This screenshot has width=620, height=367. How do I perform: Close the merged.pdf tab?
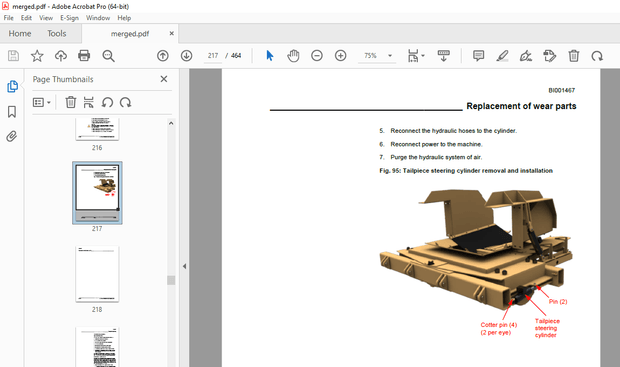click(172, 34)
